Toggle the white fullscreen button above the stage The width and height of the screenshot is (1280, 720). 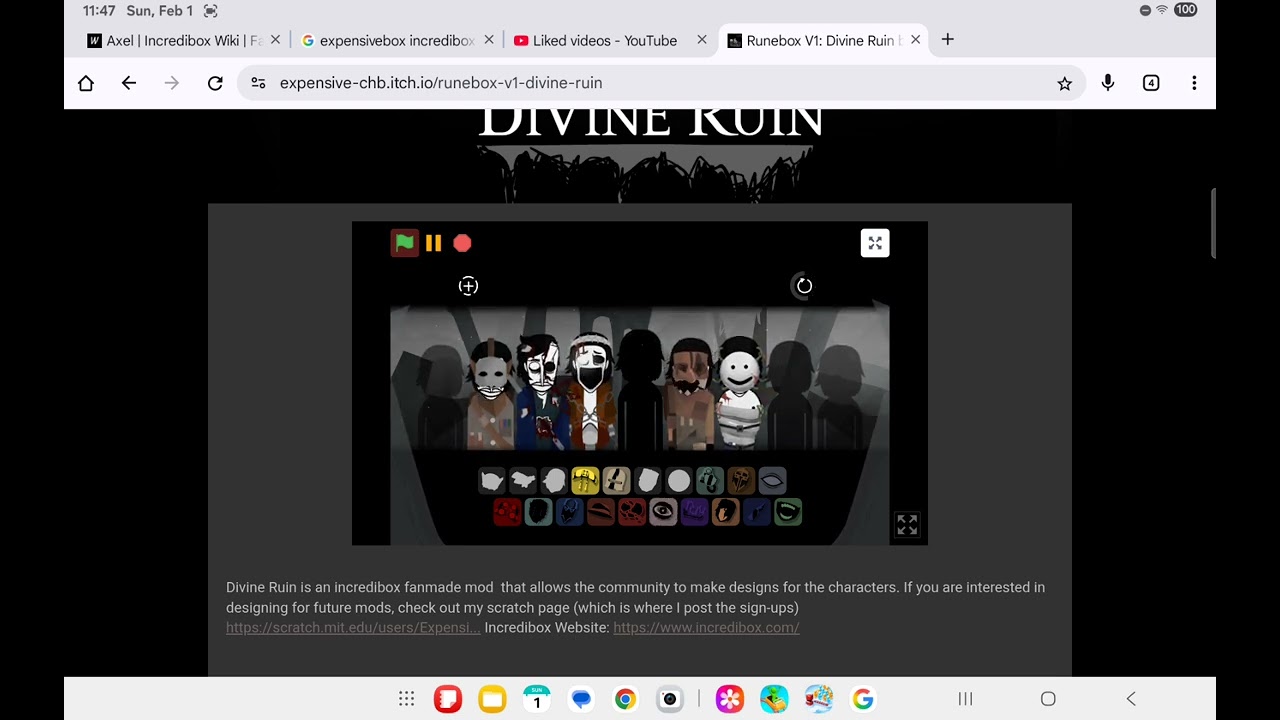point(875,243)
